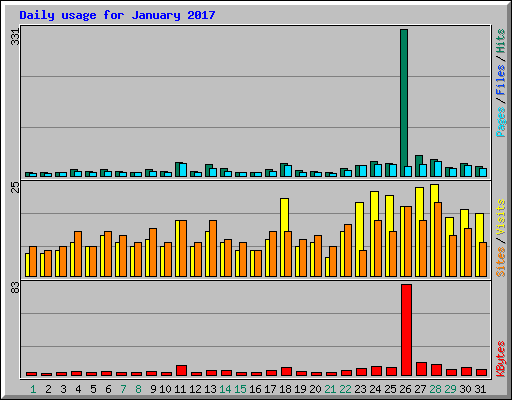This screenshot has width=512, height=400.
Task: Click day label 6 on the x-axis
Action: 108,389
